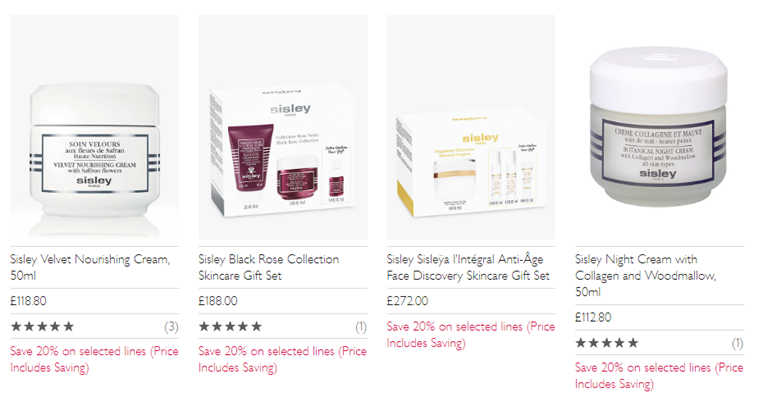Screen dimensions: 763x406
Task: Click Sisley Velvet Nourishing Cream, 50ml title
Action: [x=90, y=267]
